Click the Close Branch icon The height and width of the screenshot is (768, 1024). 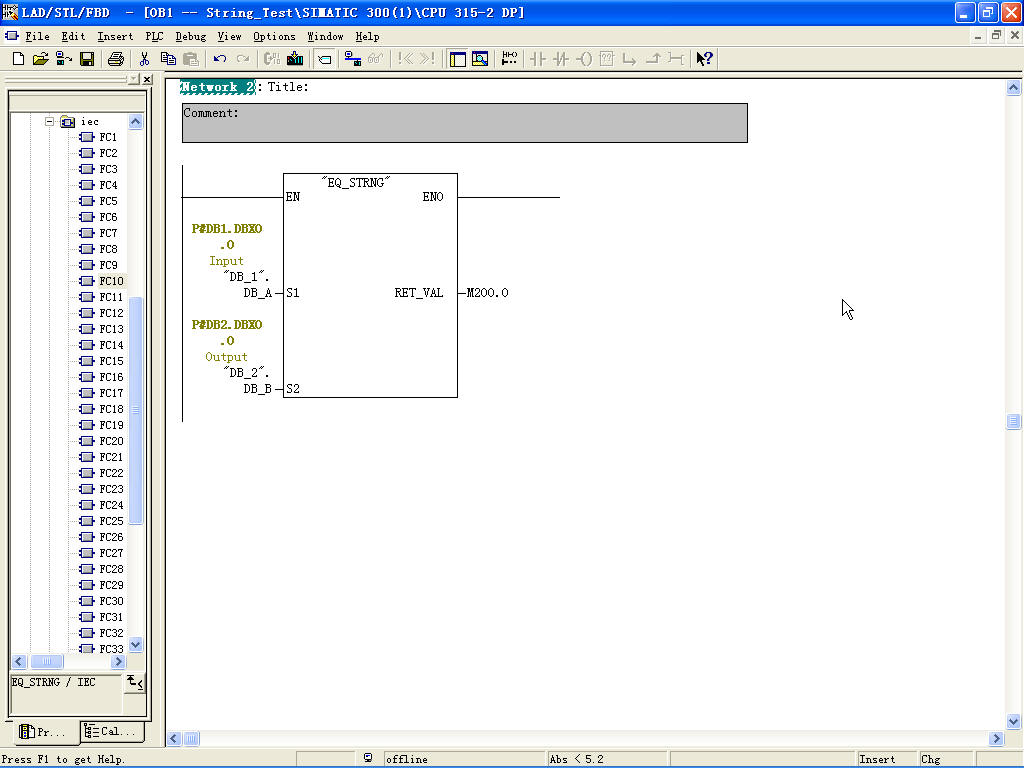point(652,59)
